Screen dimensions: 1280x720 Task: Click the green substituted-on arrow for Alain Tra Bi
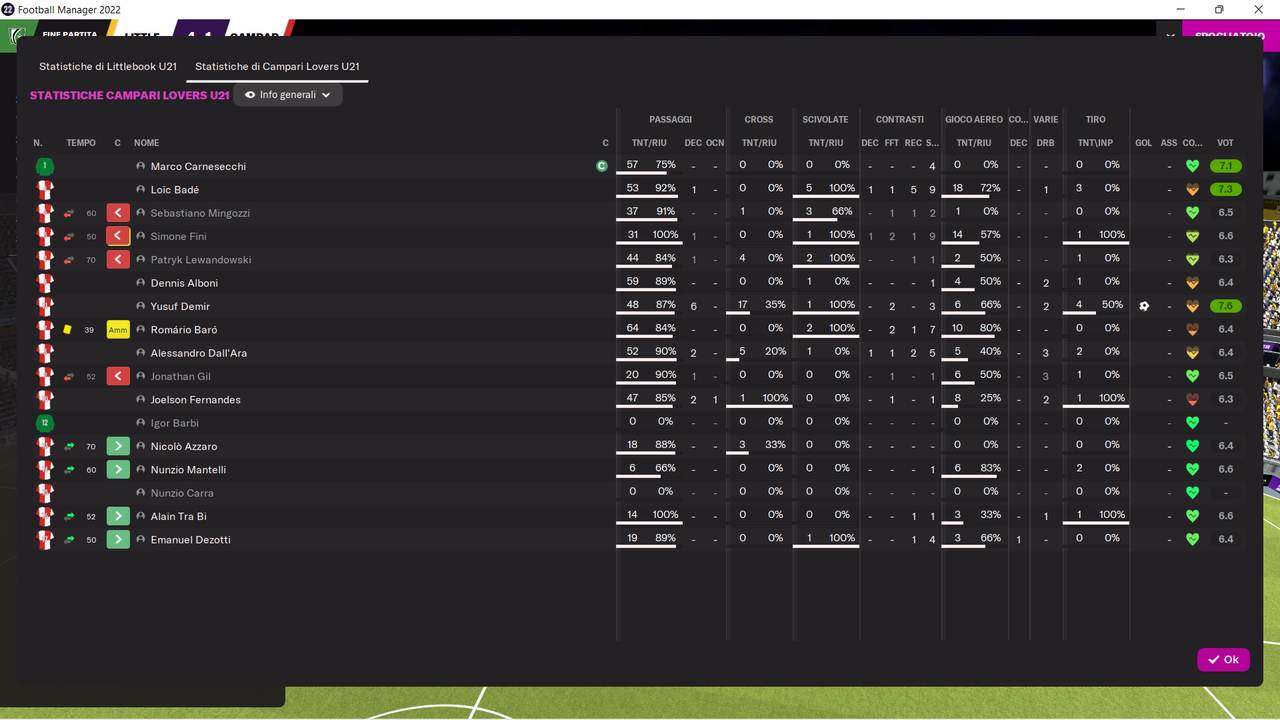point(118,516)
